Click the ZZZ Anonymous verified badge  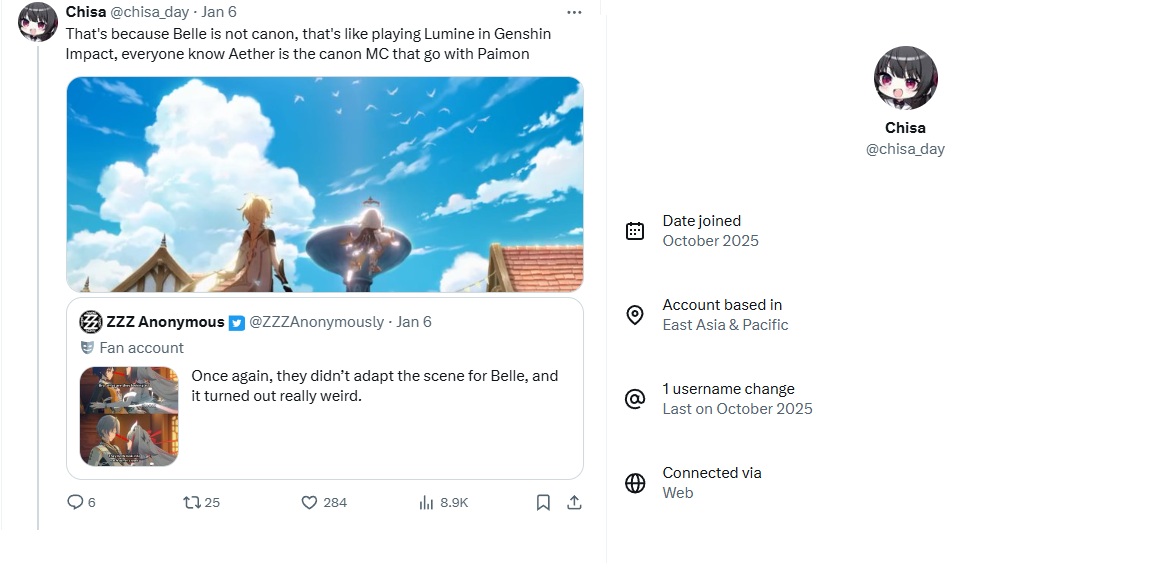[x=237, y=322]
